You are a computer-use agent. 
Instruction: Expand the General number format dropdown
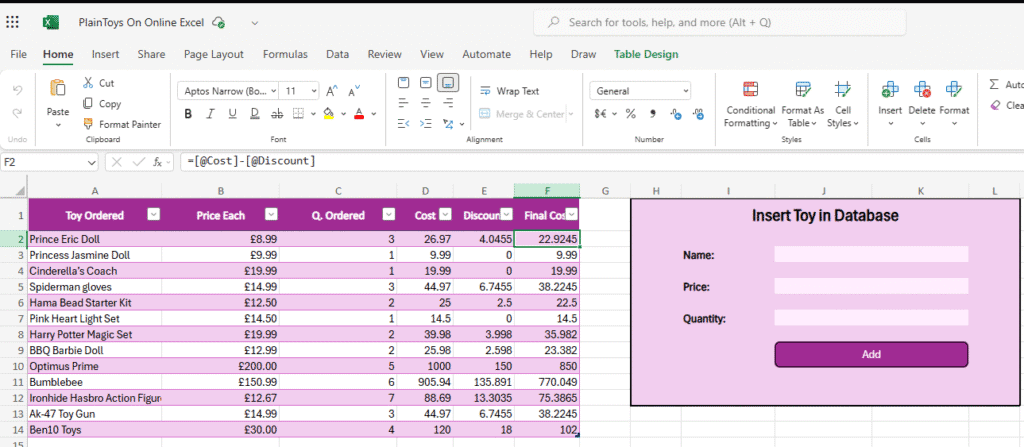(685, 91)
